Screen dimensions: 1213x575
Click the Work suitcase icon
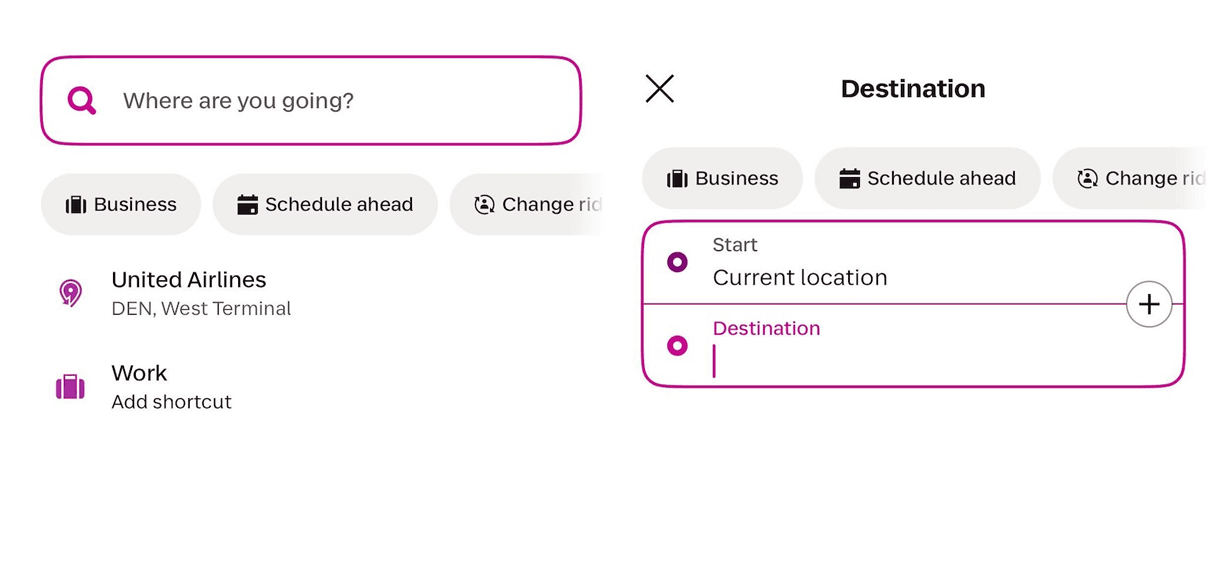pos(70,387)
